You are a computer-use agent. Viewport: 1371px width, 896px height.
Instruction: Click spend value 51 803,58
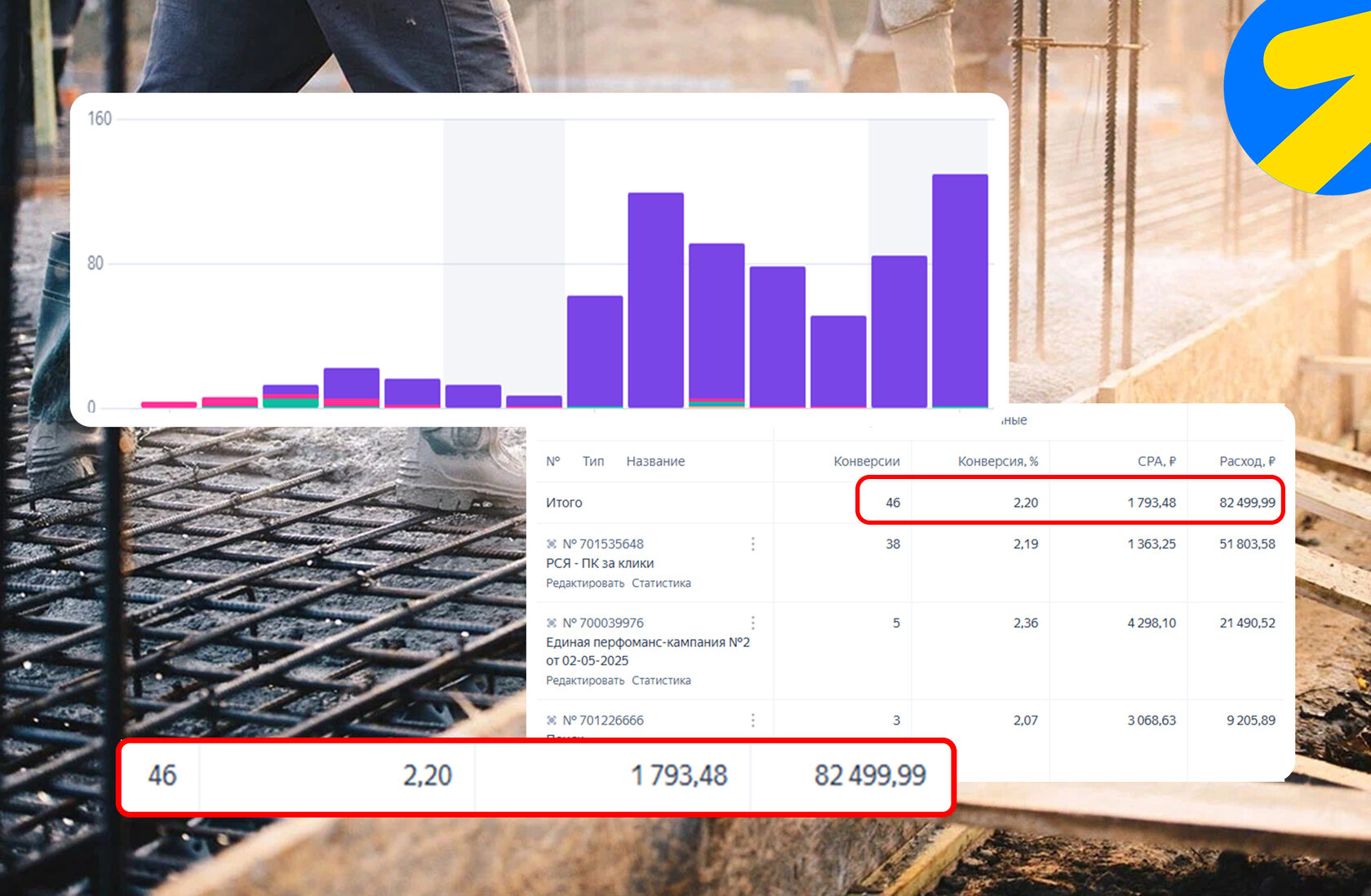1247,543
